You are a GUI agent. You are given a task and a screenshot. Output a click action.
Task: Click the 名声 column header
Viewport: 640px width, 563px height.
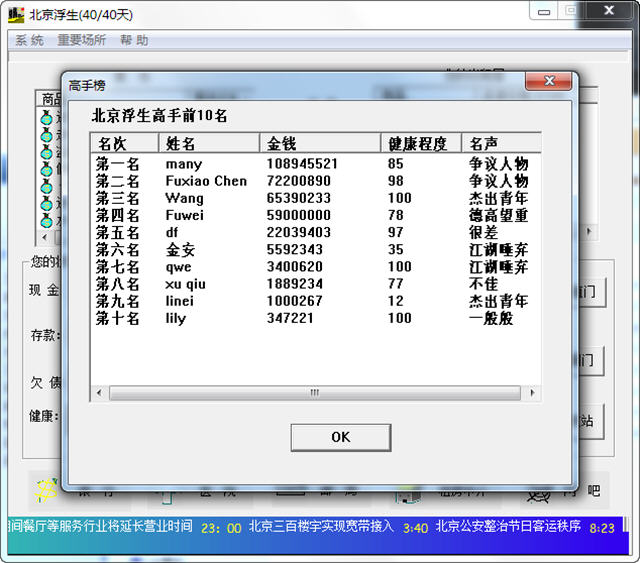[501, 143]
